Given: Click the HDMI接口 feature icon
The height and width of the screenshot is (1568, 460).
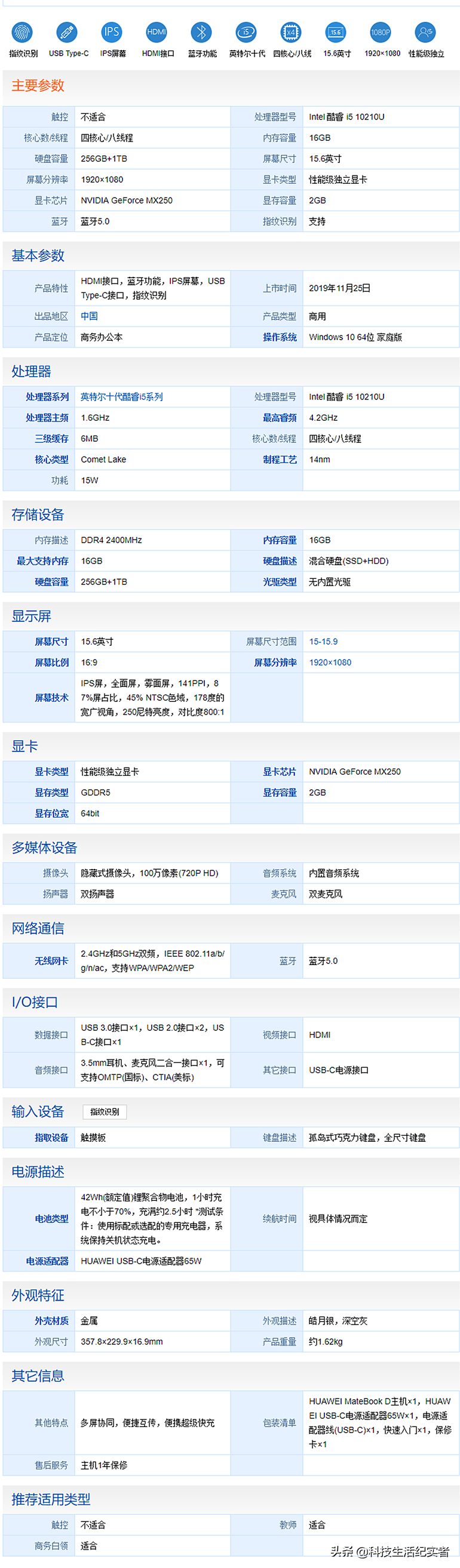Looking at the screenshot, I should 157,32.
